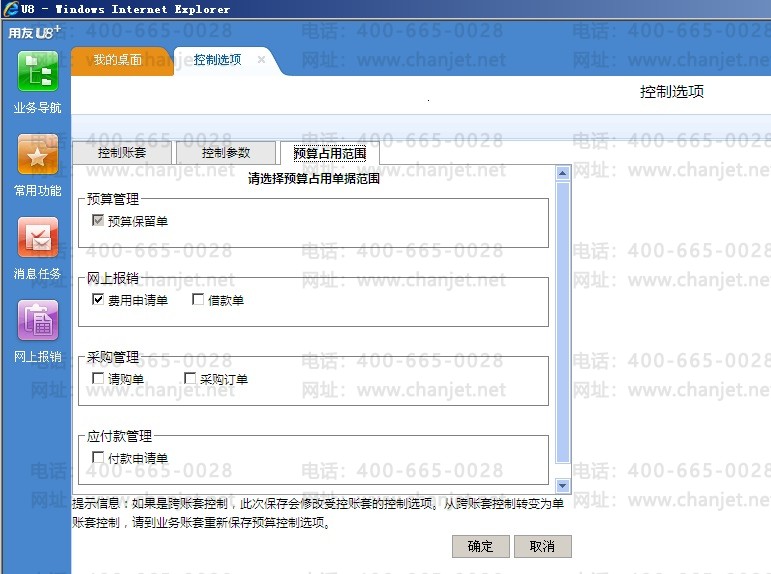
Task: Open the 常用功能 star icon
Action: click(38, 154)
